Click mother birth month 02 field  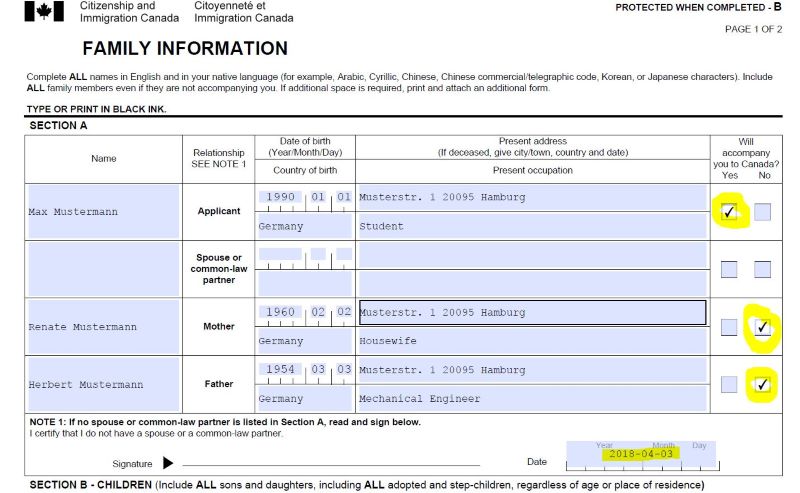point(318,312)
